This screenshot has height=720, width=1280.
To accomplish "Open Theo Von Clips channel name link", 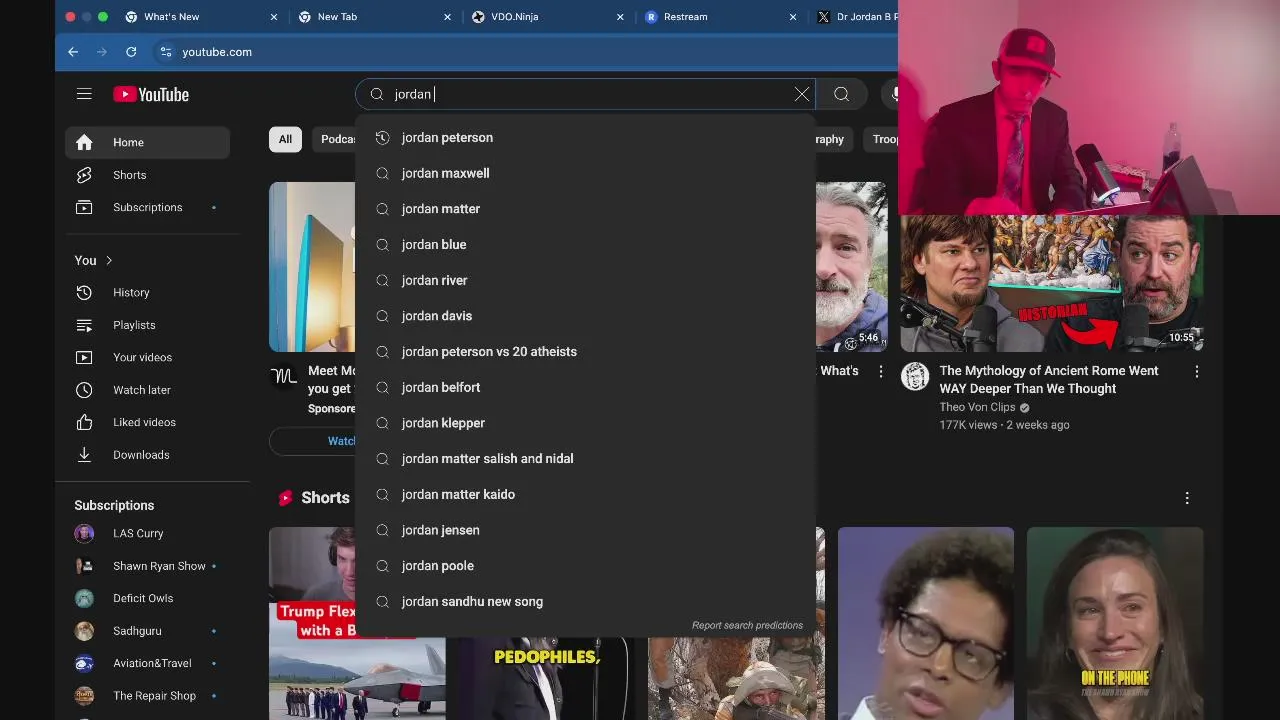I will (x=977, y=407).
